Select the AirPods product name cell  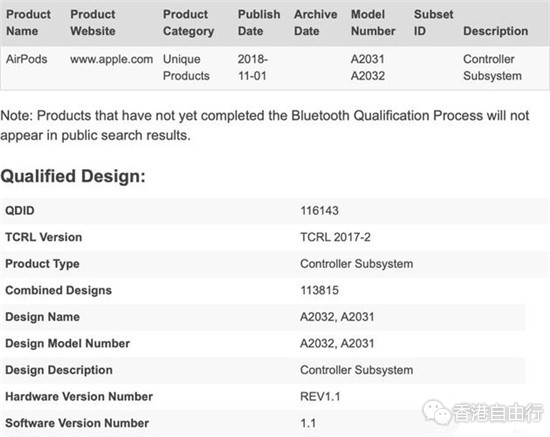coord(27,59)
